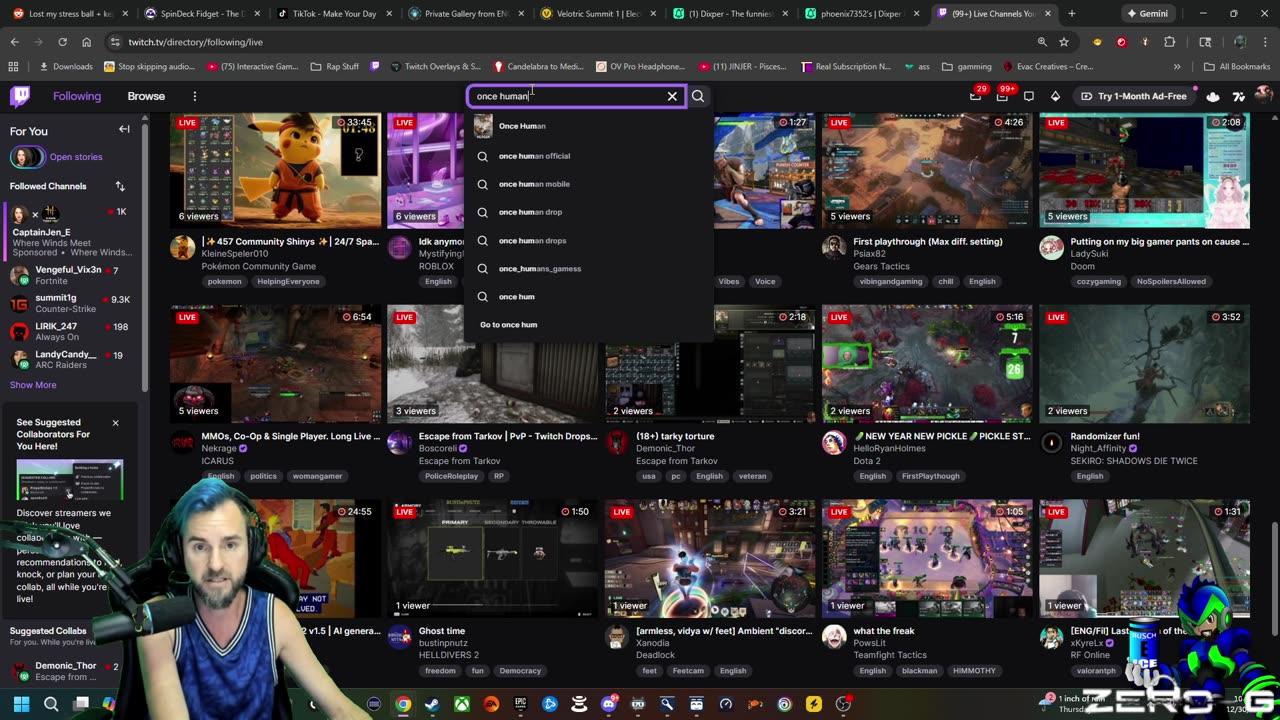
Task: Click the Bits gem icon
Action: (x=1054, y=96)
